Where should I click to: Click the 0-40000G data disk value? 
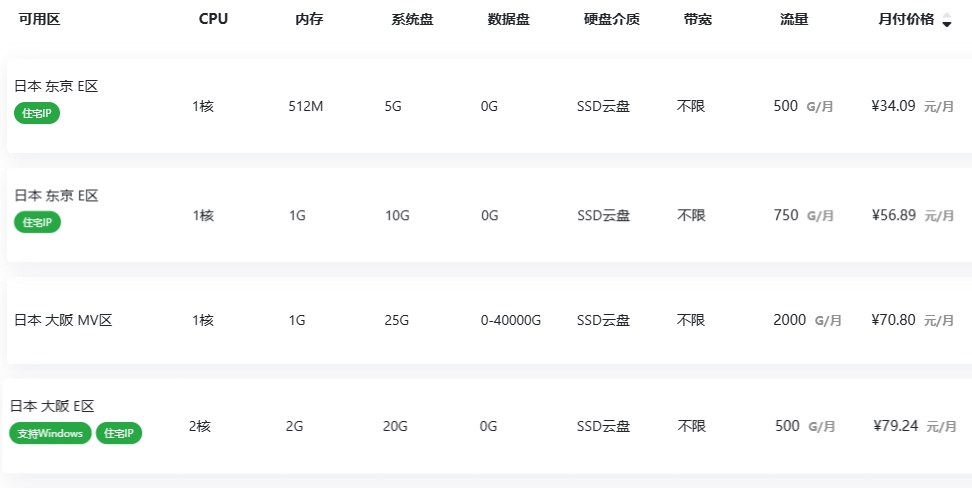point(511,321)
